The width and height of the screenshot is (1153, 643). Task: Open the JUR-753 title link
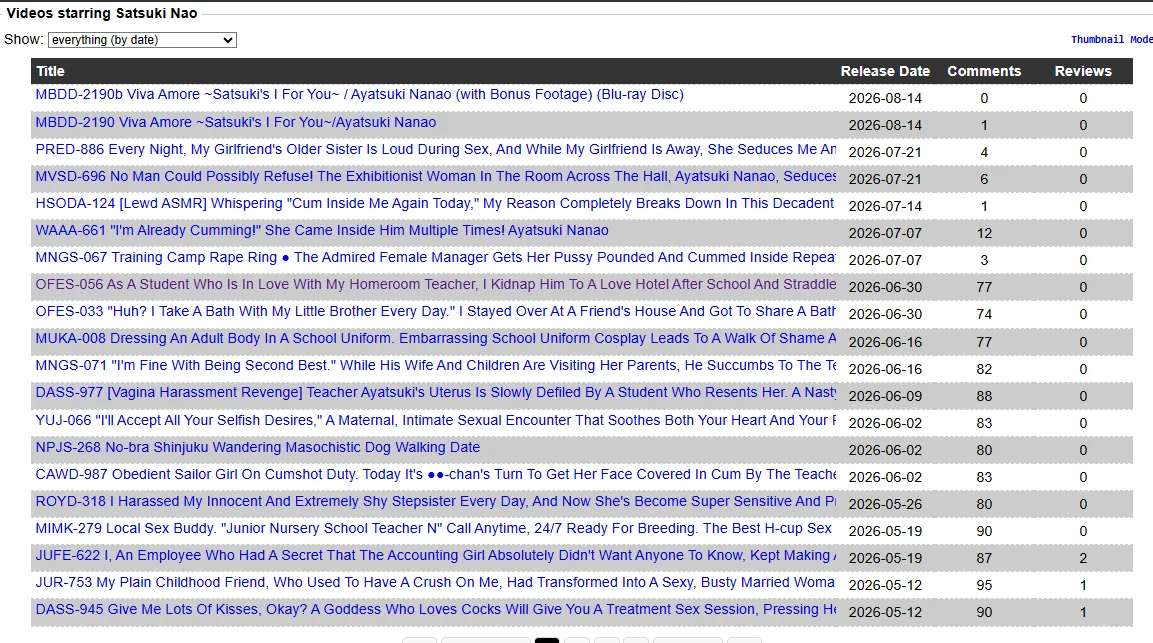pos(435,583)
